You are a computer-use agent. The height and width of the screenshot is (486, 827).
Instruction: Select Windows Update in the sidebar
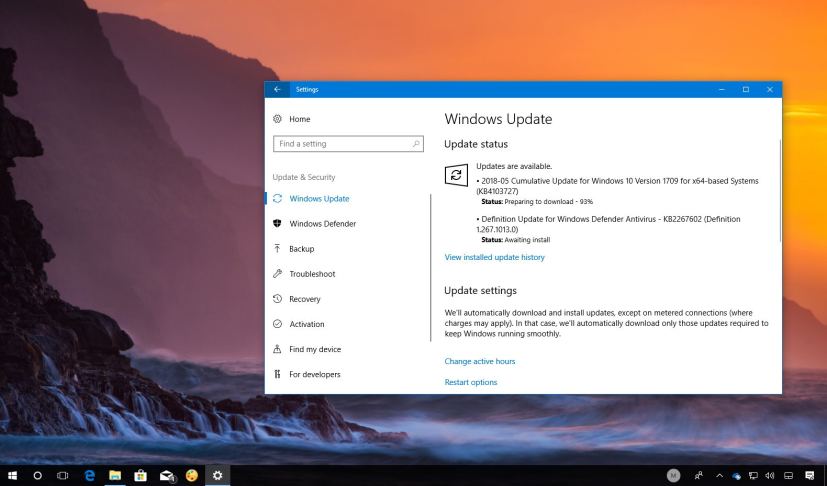coord(319,199)
